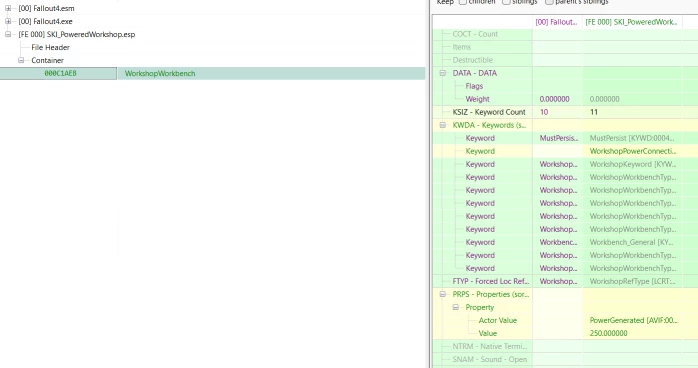The width and height of the screenshot is (698, 368).
Task: Click the 250.000000 value cell
Action: (x=609, y=333)
